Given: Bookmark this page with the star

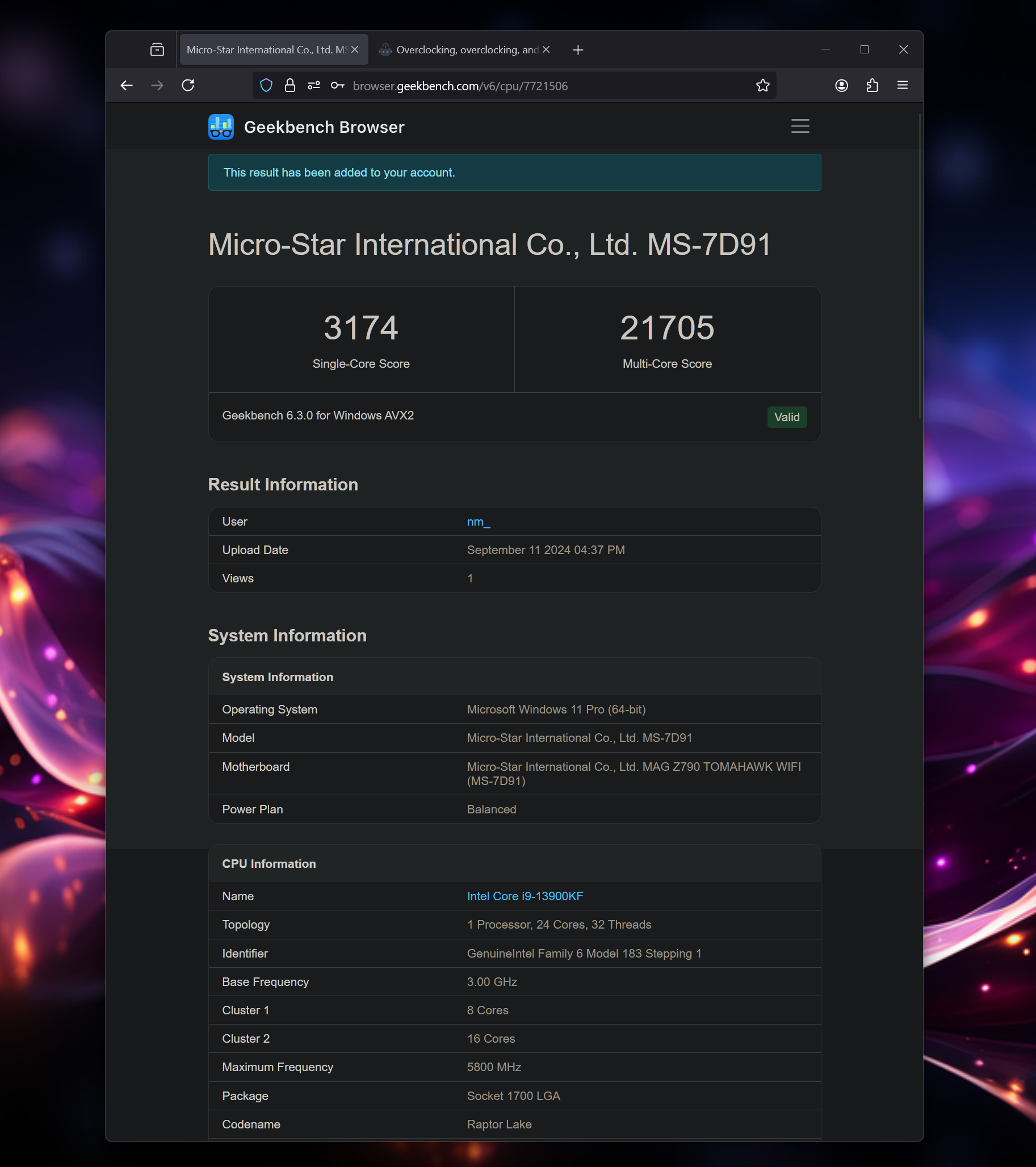Looking at the screenshot, I should (762, 86).
